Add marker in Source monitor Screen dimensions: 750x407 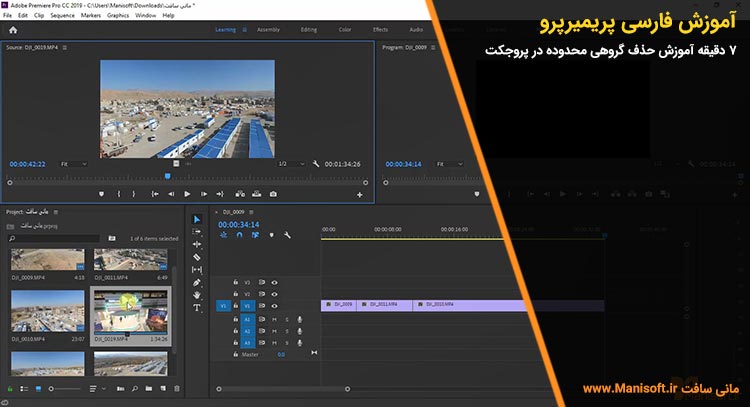pos(101,194)
